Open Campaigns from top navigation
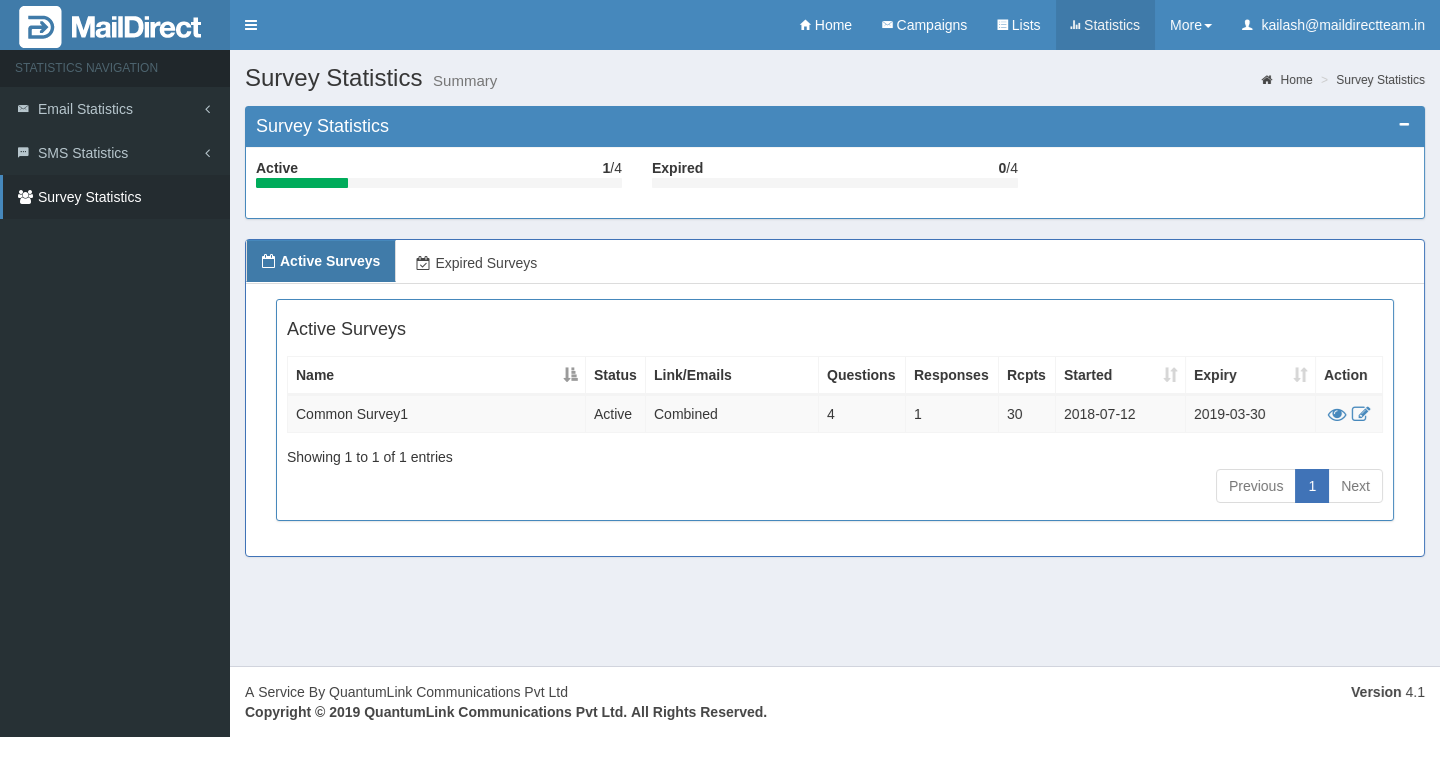 click(924, 25)
